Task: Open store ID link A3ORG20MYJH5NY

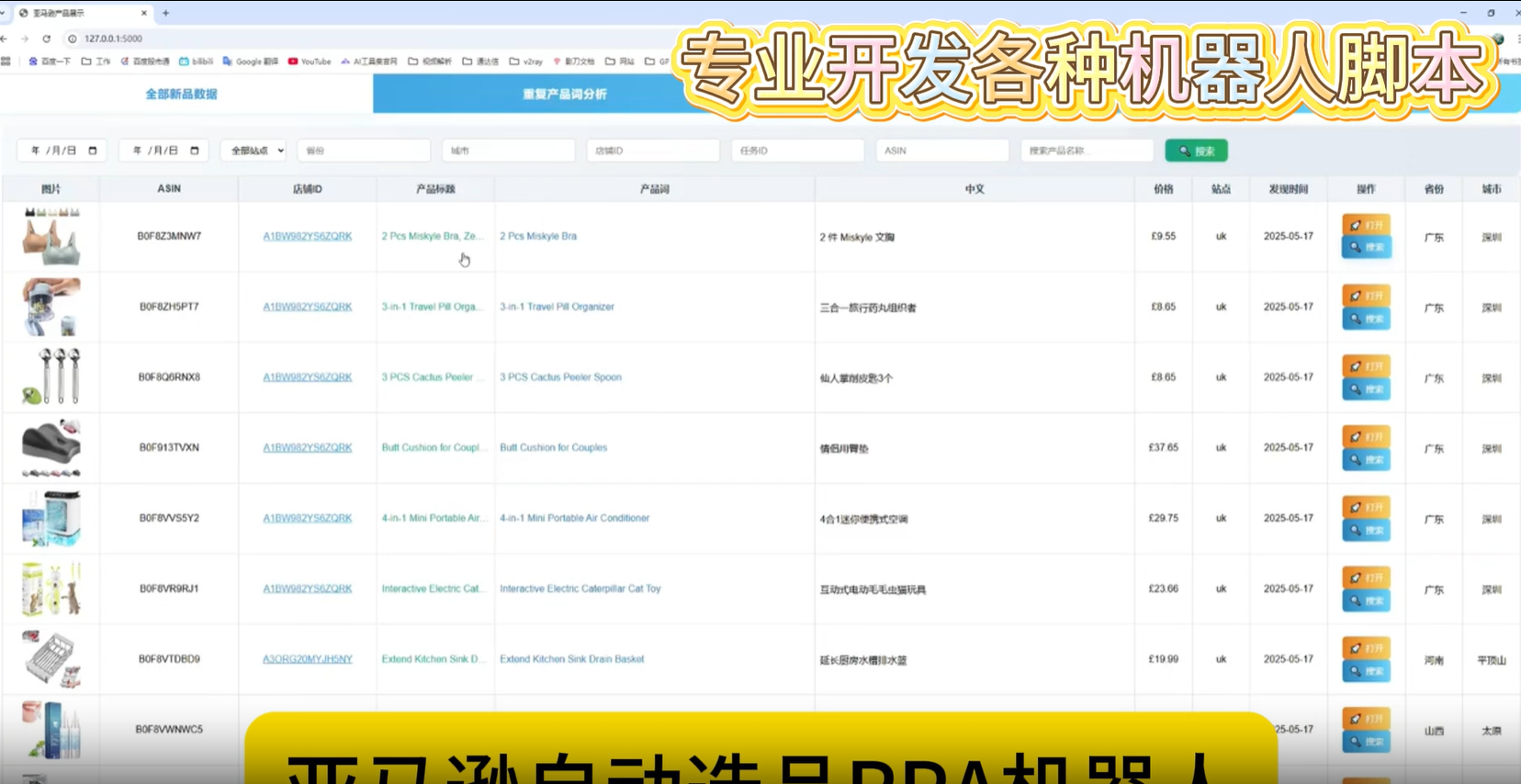Action: coord(307,659)
